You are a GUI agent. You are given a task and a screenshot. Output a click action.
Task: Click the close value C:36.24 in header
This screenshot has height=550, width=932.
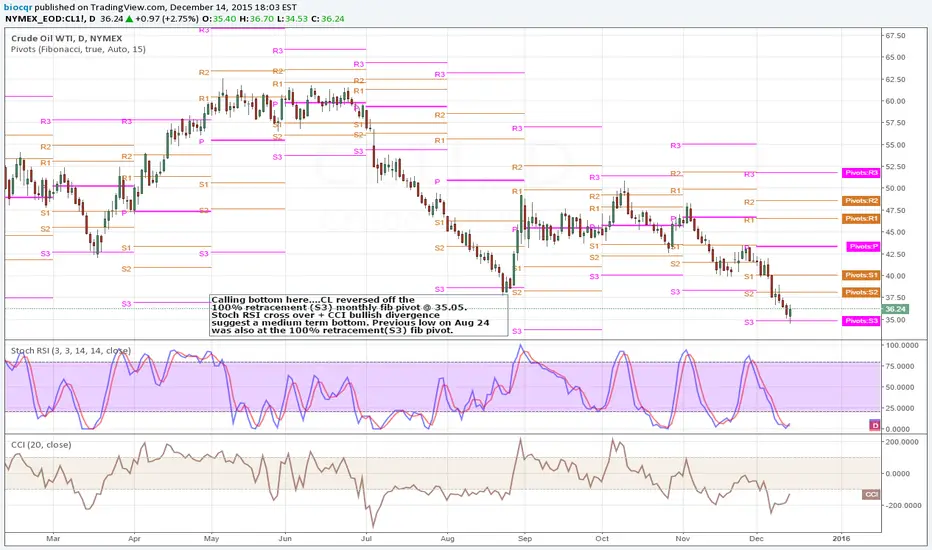328,19
